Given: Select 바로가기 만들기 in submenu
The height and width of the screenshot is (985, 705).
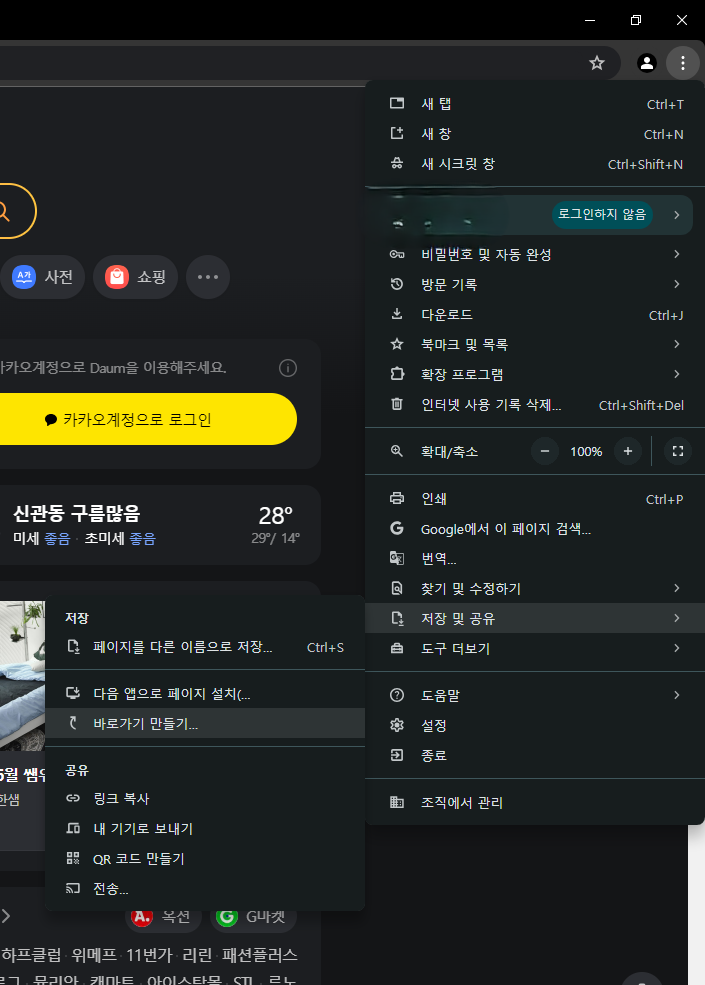Looking at the screenshot, I should pyautogui.click(x=205, y=723).
